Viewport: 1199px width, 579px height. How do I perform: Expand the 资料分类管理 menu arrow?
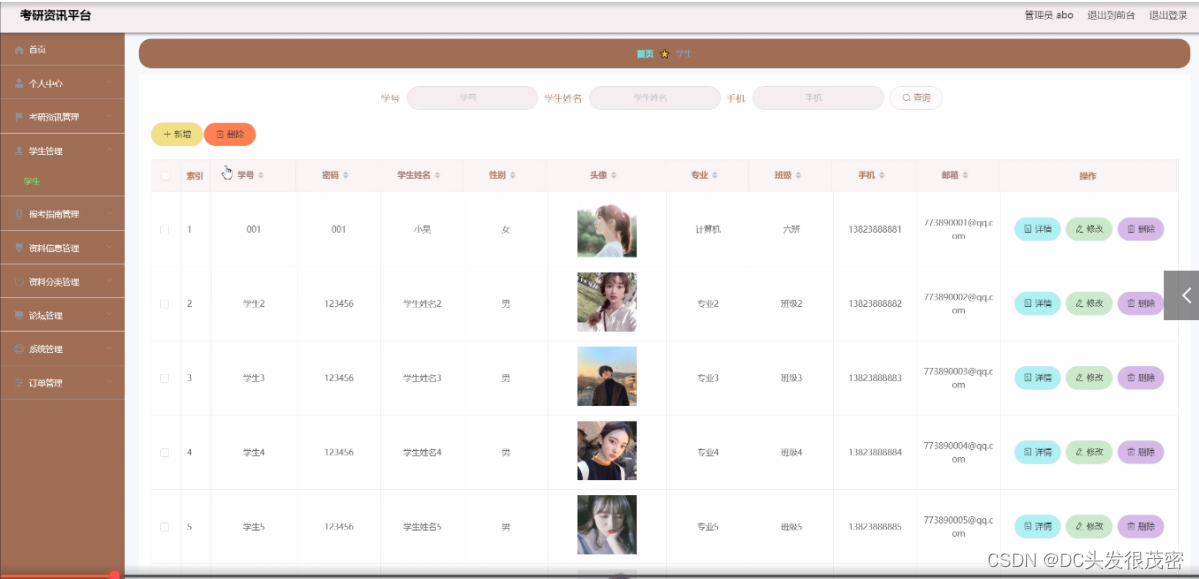[109, 281]
